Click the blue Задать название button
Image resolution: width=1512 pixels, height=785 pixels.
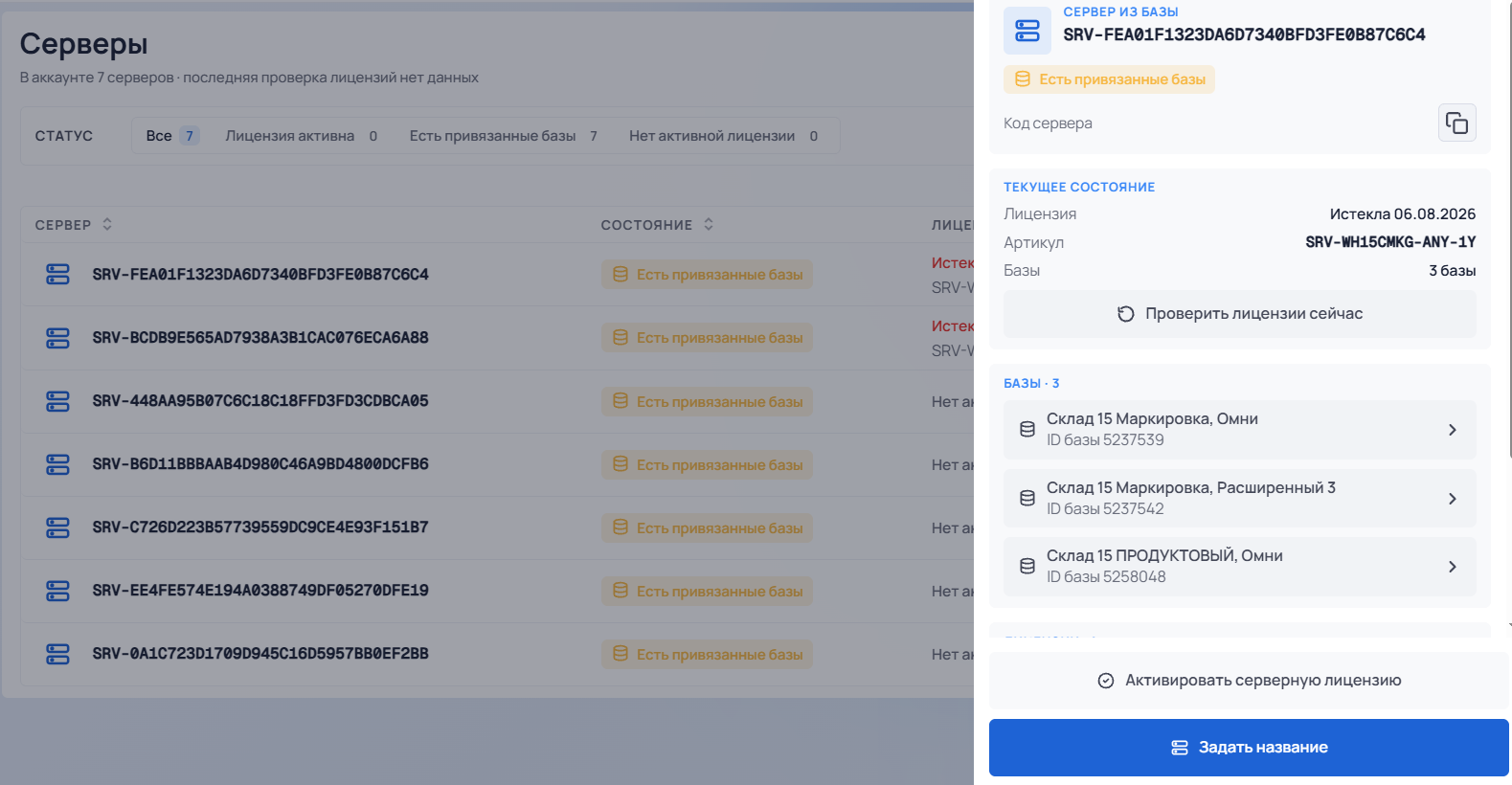1249,748
